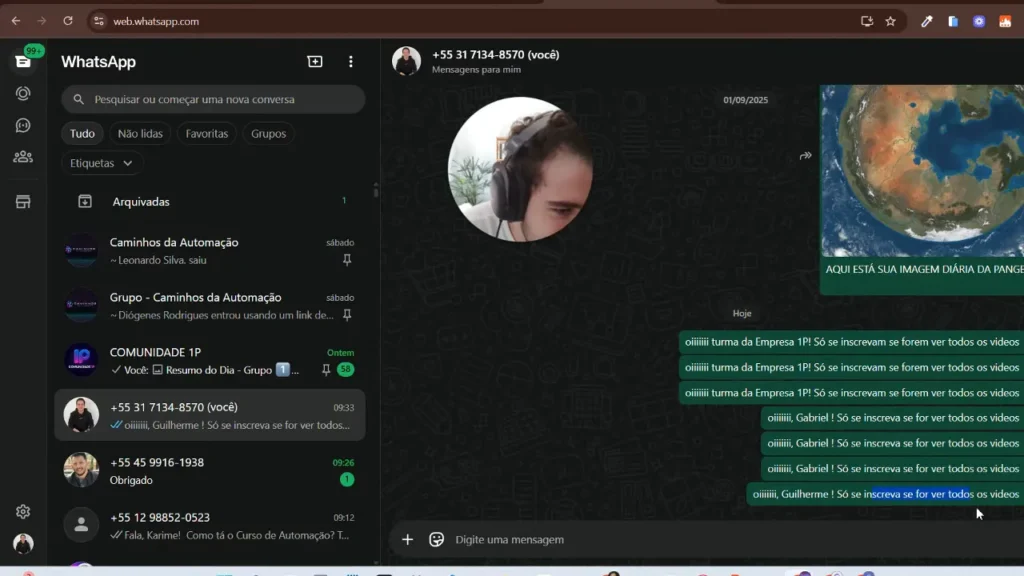Open the Channels icon in sidebar
This screenshot has width=1024, height=576.
23,125
